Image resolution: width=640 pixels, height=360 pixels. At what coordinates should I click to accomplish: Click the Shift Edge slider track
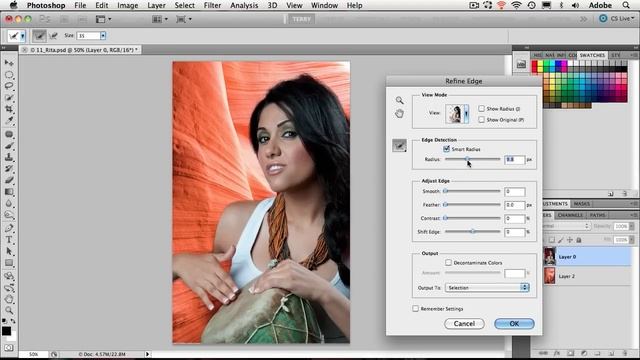click(473, 231)
